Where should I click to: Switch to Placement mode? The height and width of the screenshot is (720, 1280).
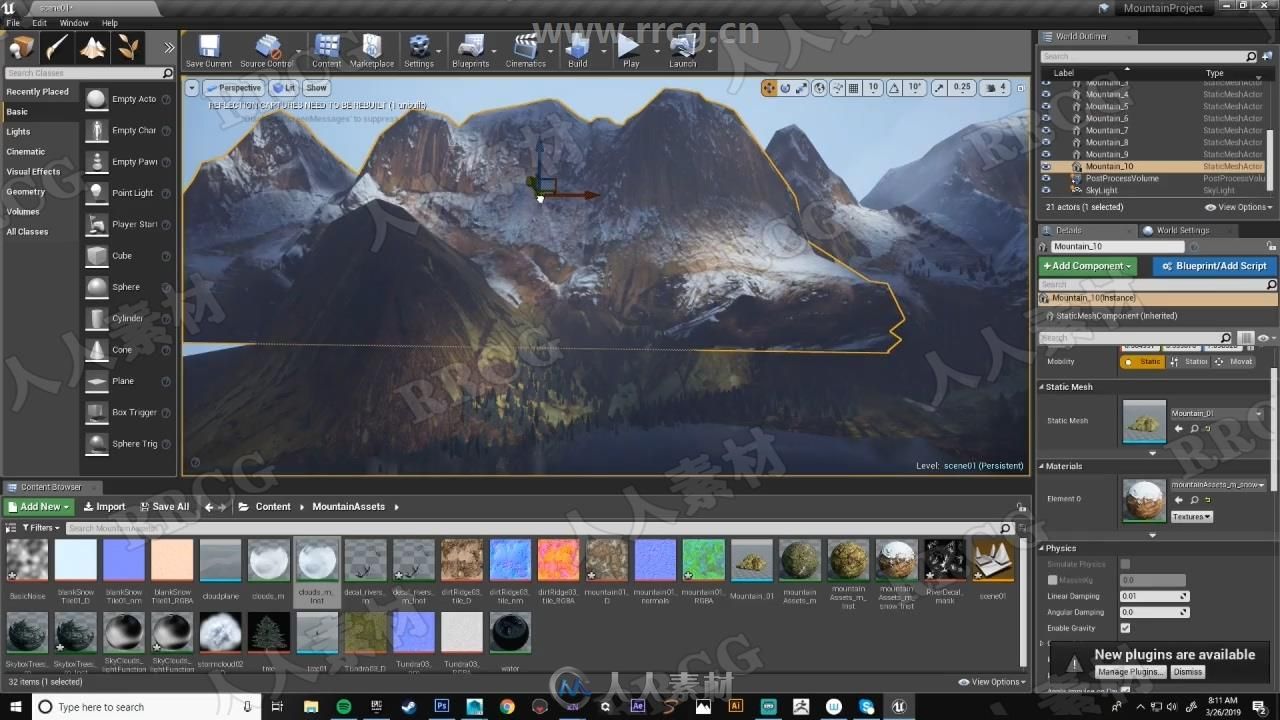(x=22, y=47)
